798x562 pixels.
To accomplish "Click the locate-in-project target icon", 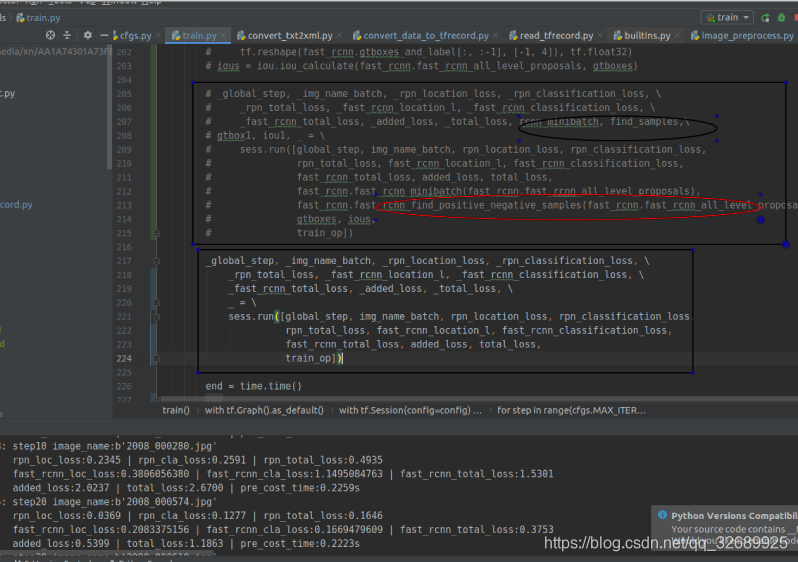I will (50, 35).
